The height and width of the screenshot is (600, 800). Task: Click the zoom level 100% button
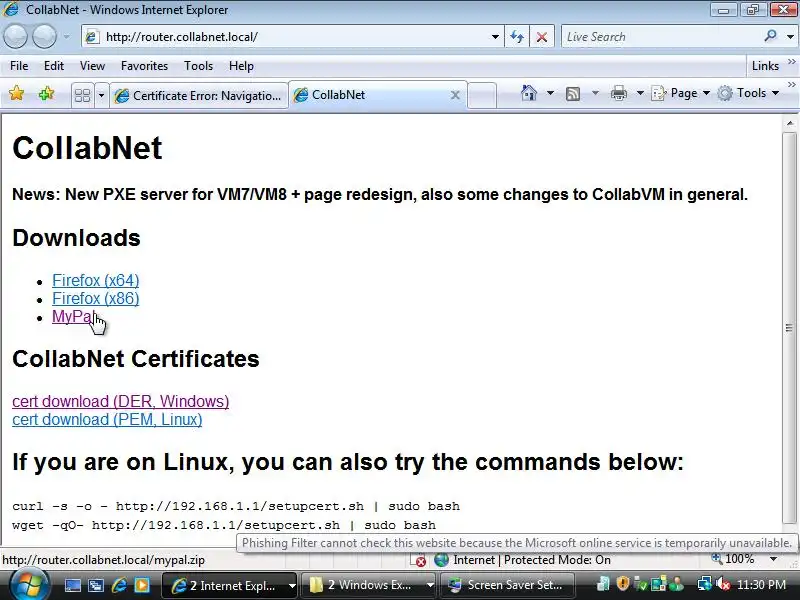point(734,559)
